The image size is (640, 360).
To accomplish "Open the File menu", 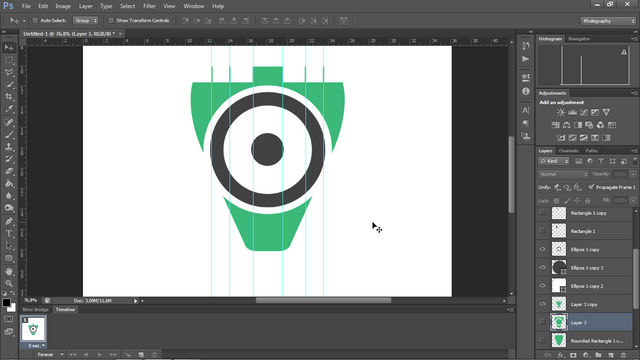I will tap(26, 6).
